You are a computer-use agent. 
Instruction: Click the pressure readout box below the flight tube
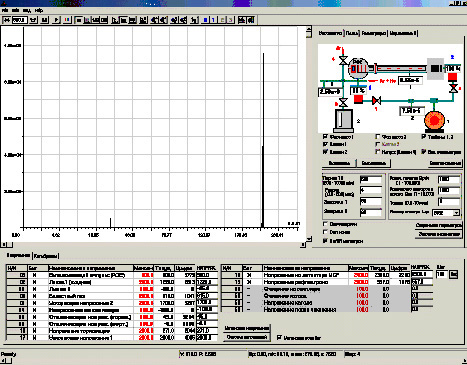pyautogui.click(x=411, y=80)
